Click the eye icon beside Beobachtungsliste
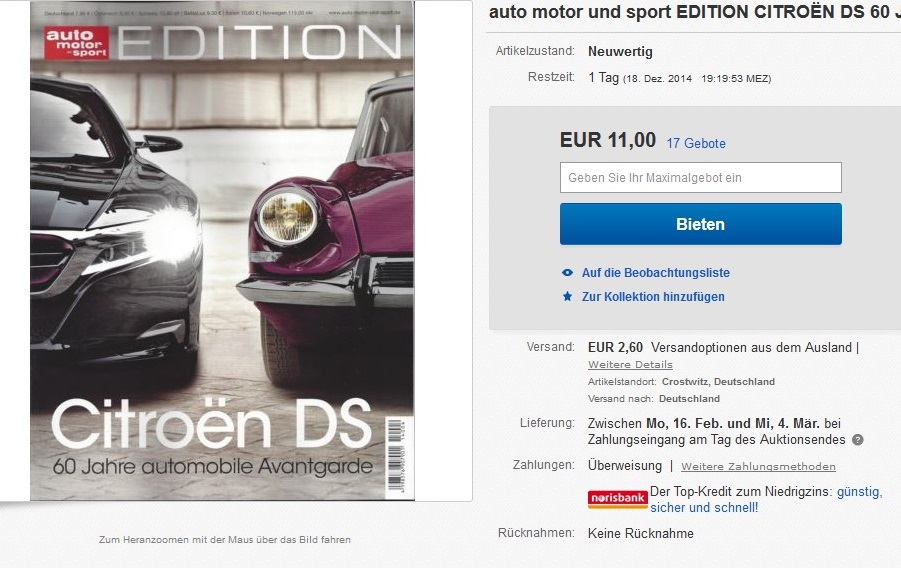Image resolution: width=901 pixels, height=568 pixels. 567,273
